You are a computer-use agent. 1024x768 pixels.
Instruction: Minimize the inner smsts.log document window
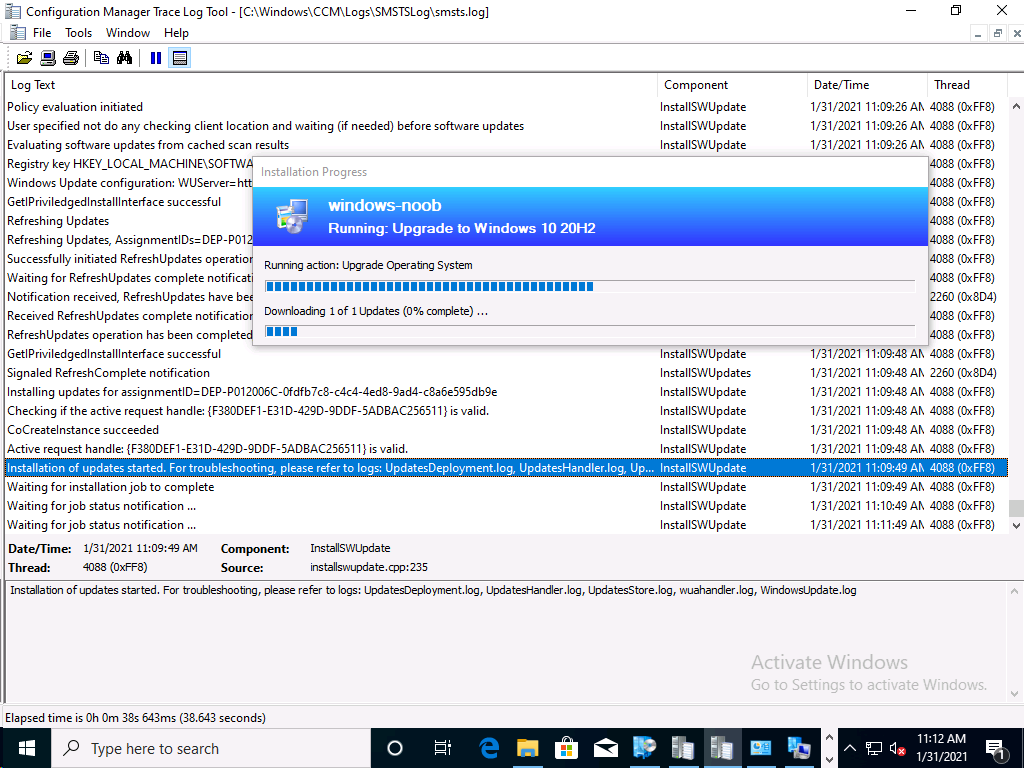[x=978, y=33]
